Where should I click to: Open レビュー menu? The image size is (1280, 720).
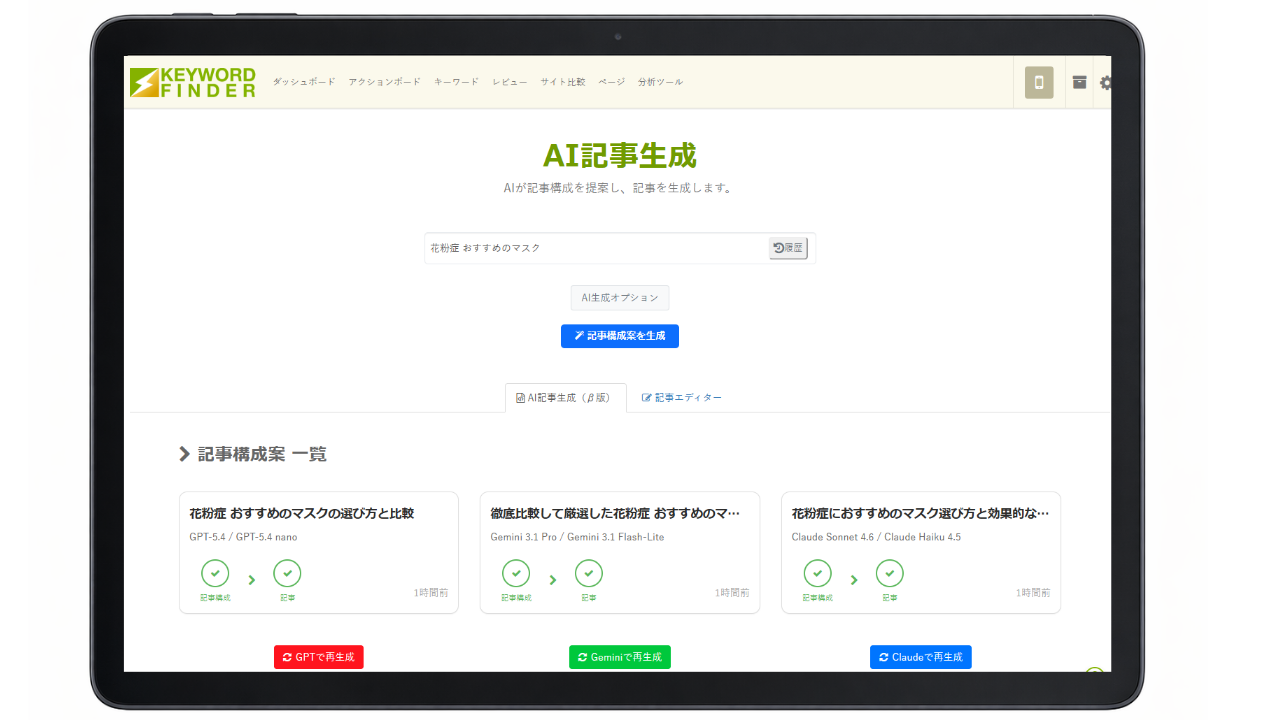510,82
